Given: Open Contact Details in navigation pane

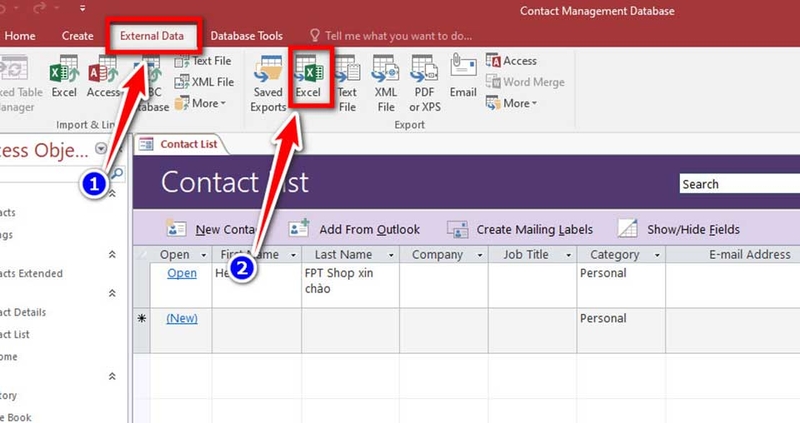Looking at the screenshot, I should (23, 312).
